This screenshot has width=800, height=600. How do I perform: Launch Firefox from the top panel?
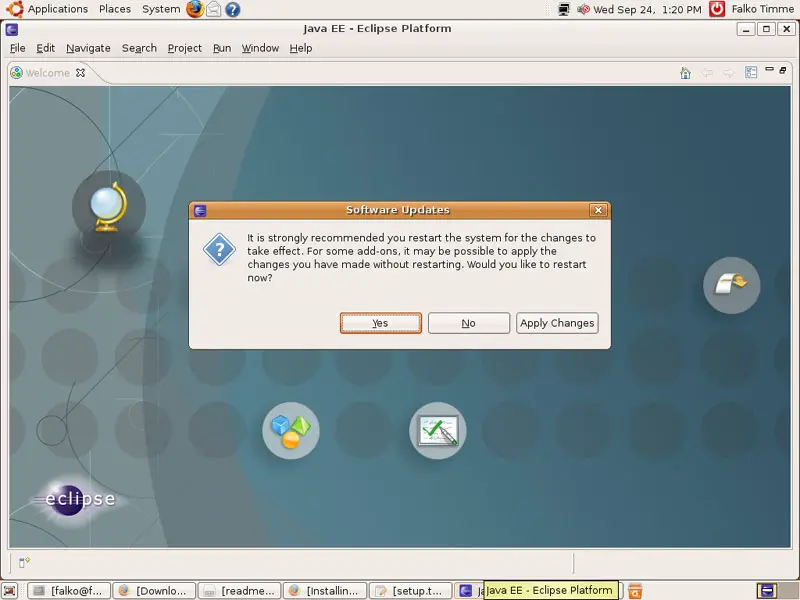coord(194,9)
